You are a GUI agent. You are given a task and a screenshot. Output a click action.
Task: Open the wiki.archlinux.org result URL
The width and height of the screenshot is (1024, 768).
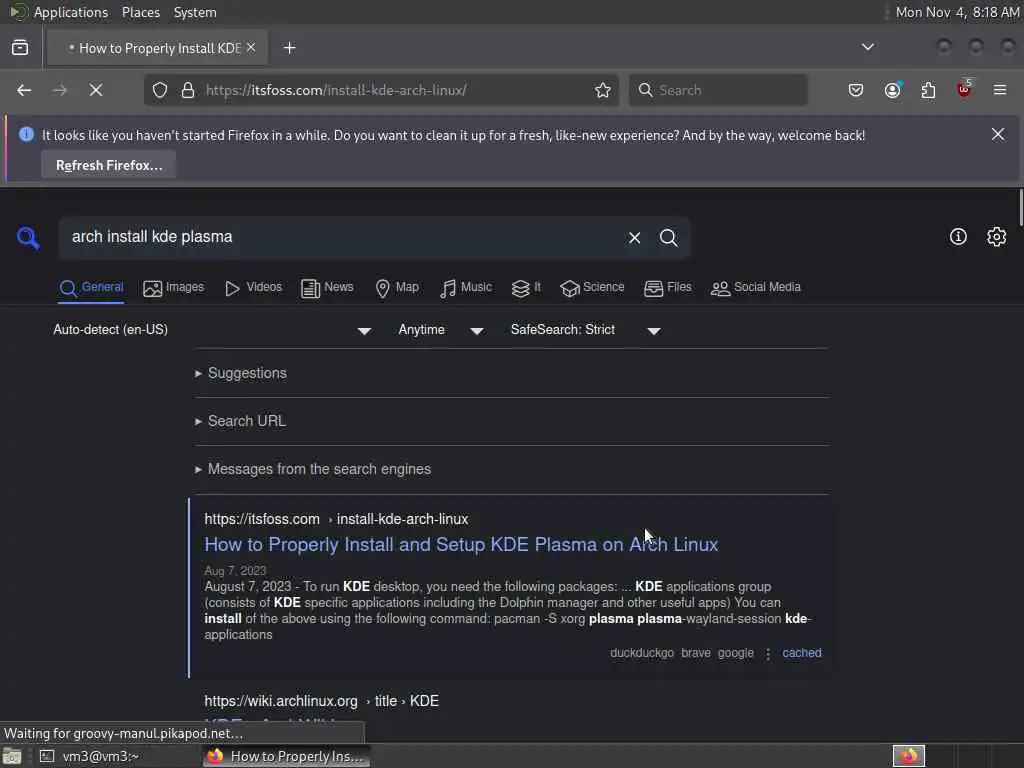[x=321, y=701]
